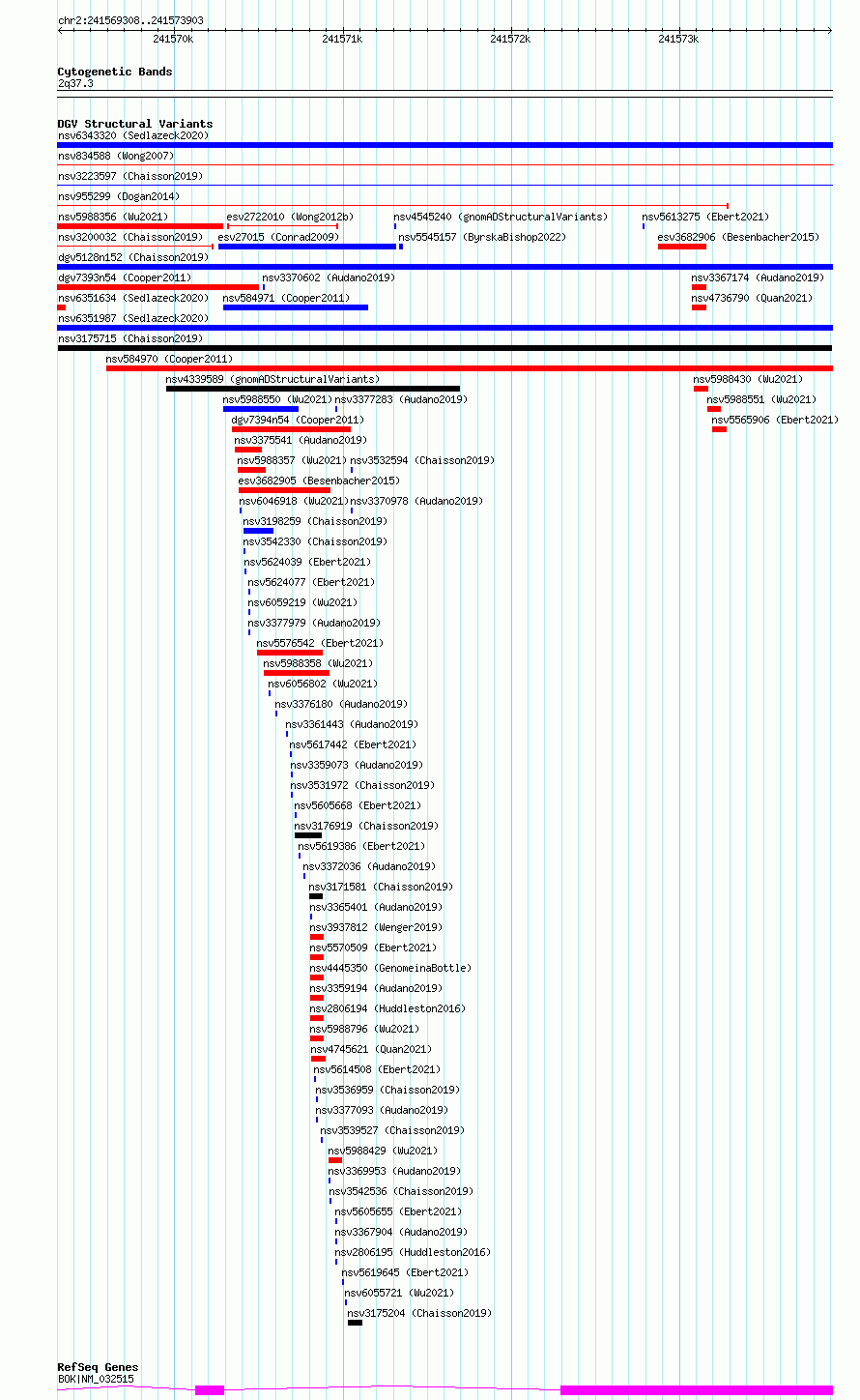Click nsv4736790 (Quan2021) label

point(753,299)
